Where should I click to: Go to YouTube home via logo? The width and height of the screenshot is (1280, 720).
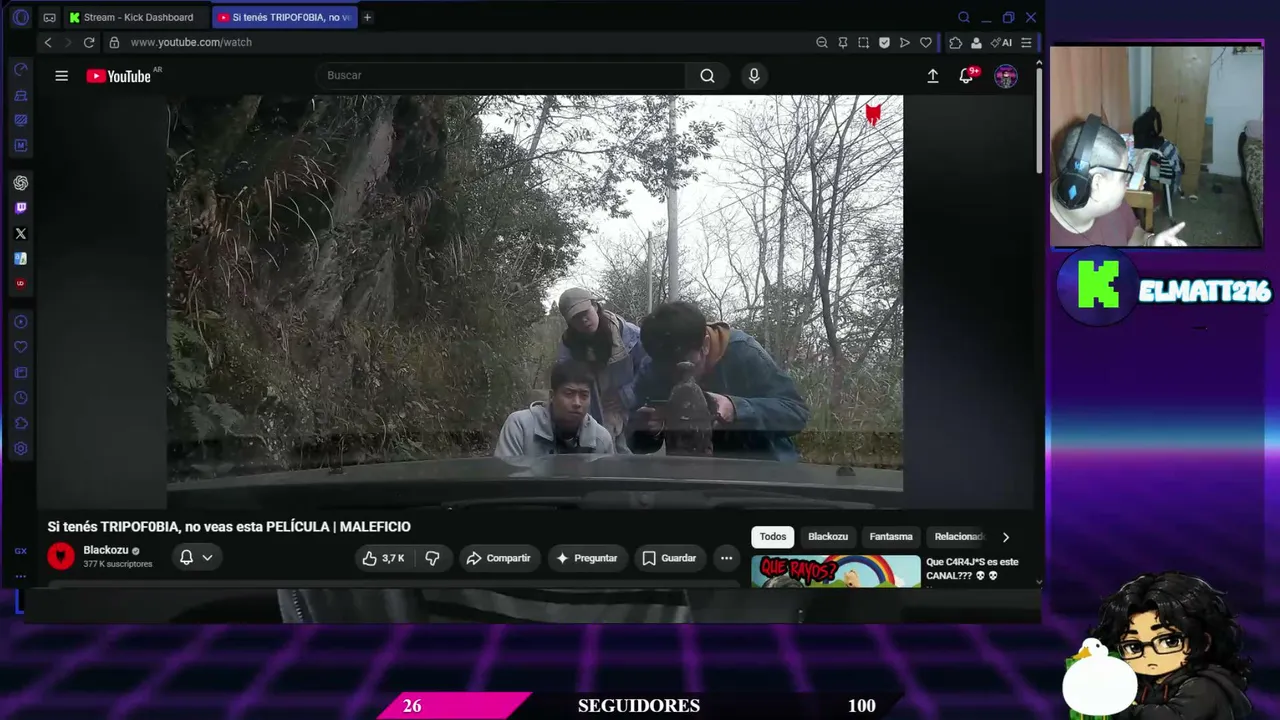(119, 76)
